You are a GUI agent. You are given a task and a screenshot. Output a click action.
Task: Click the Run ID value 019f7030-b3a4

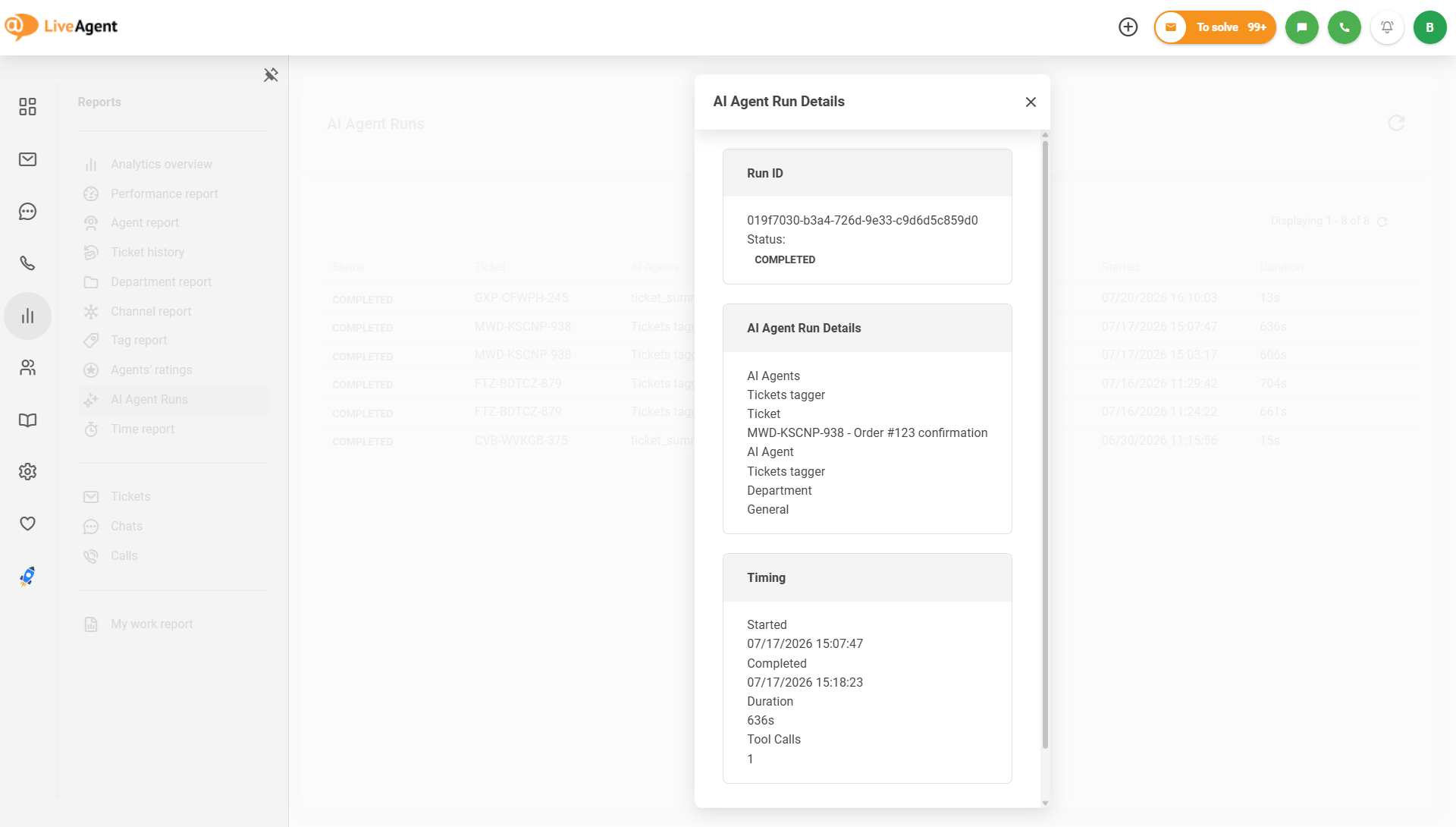[x=862, y=221]
